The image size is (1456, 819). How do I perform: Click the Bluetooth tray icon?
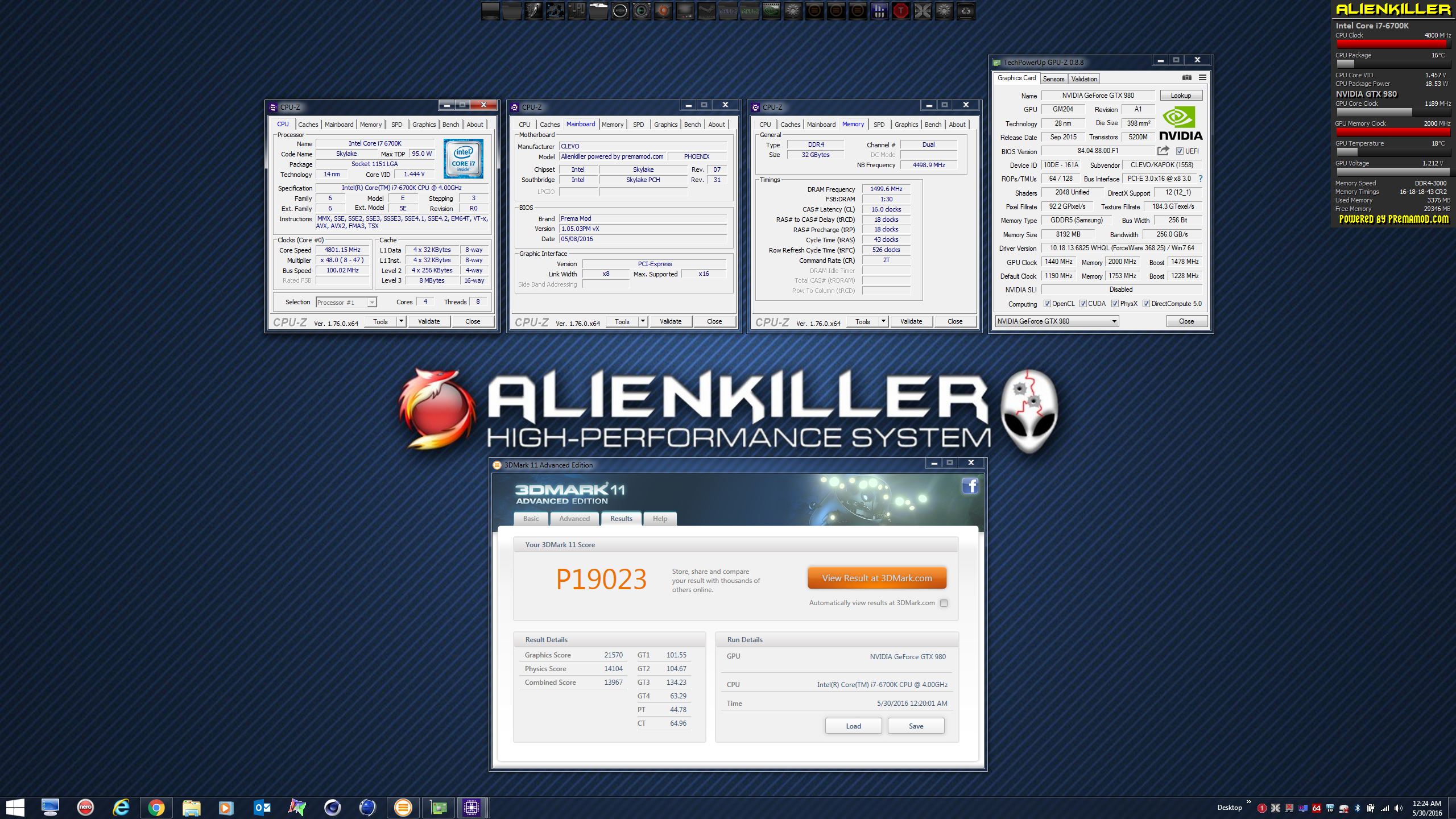point(1358,808)
